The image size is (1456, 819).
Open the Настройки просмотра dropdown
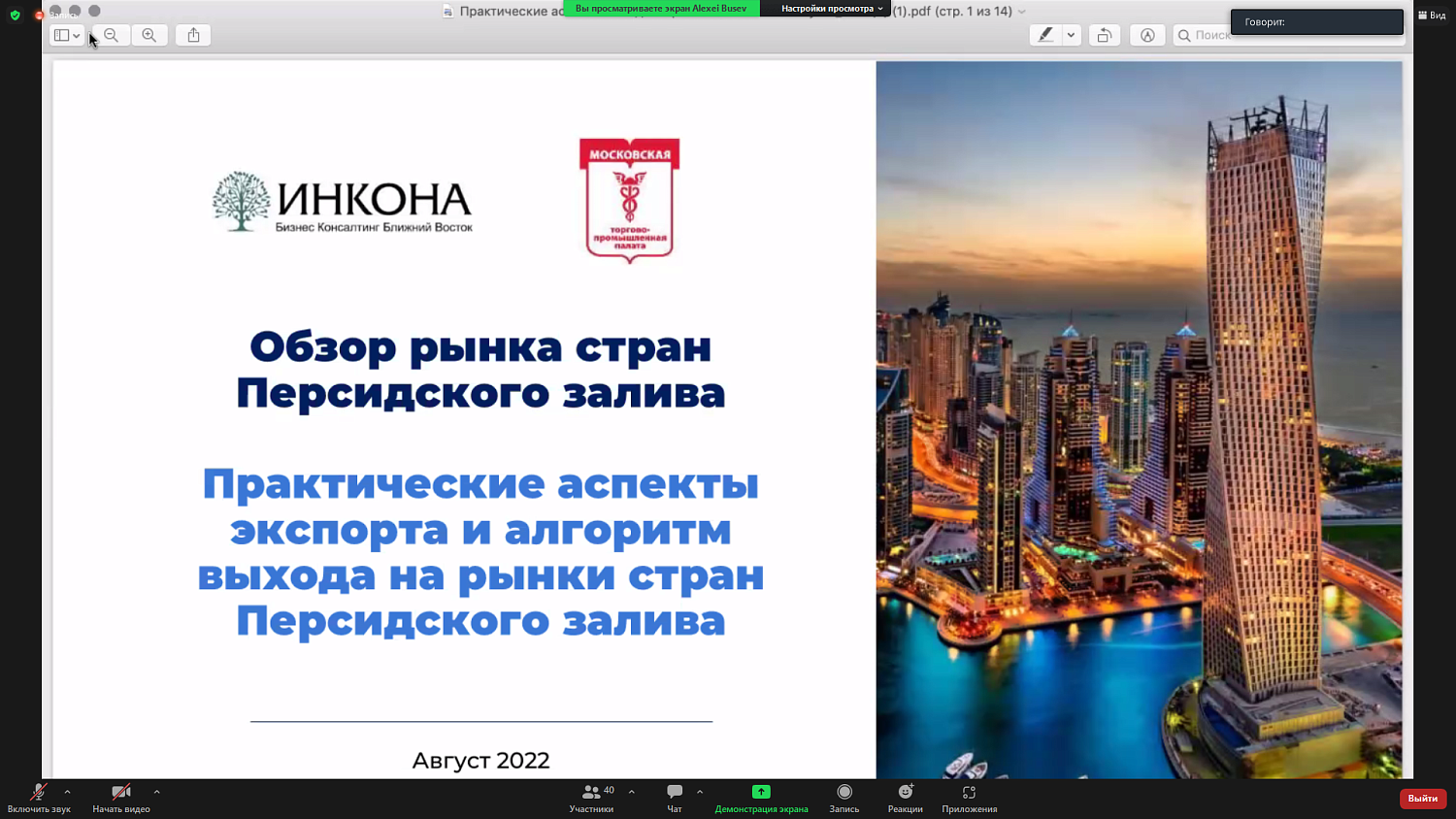(826, 11)
